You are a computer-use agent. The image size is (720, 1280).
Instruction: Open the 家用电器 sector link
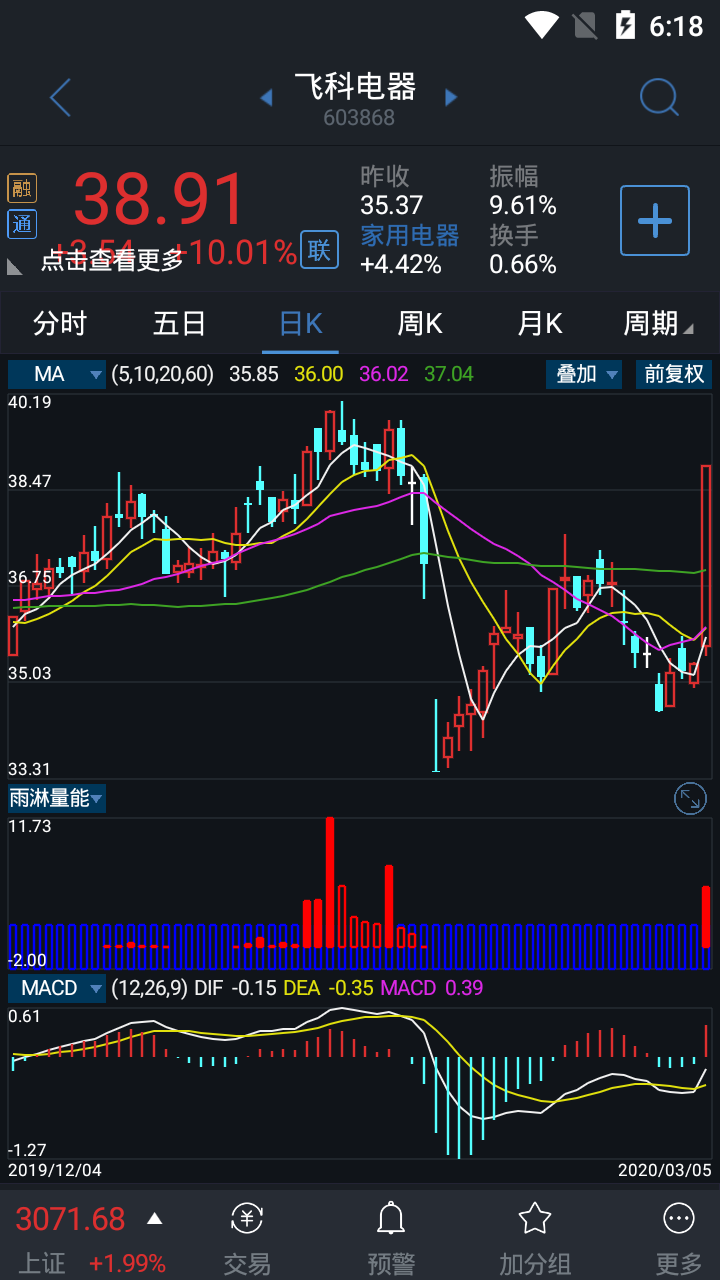tap(410, 236)
